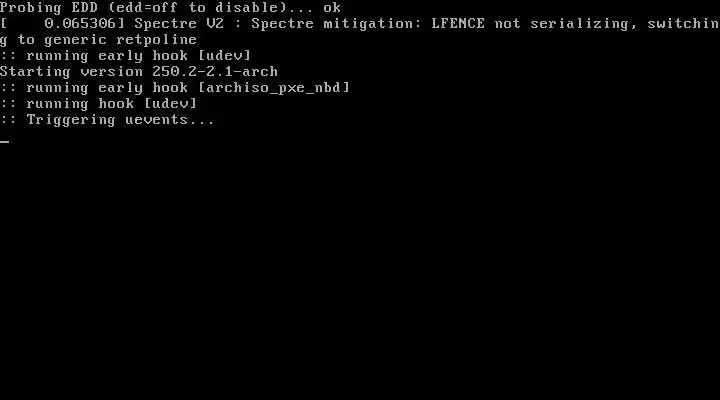This screenshot has height=400, width=720.
Task: Click '[udev]' in the 'running hook' line
Action: click(x=170, y=104)
